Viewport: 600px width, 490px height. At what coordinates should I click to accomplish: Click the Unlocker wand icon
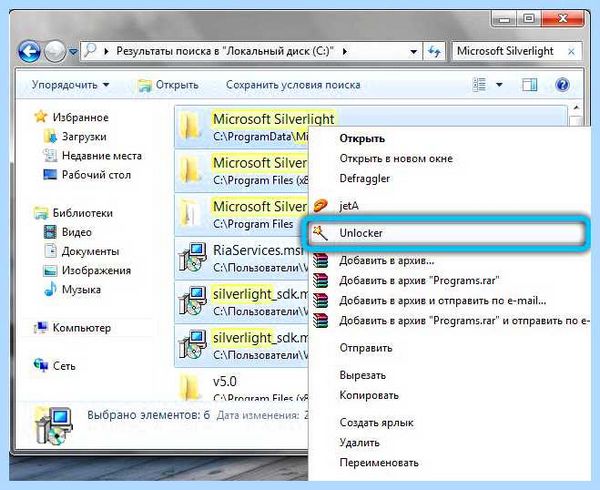tap(320, 233)
